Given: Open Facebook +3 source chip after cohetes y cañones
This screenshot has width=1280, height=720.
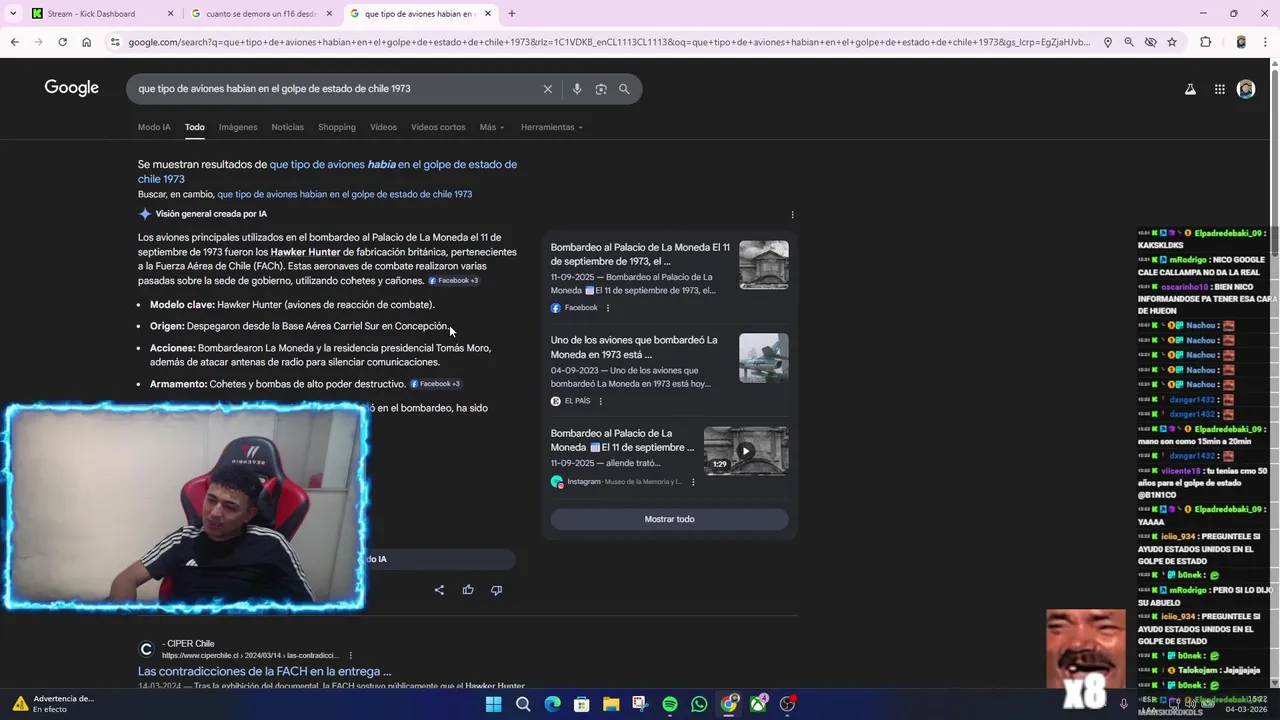Looking at the screenshot, I should [x=453, y=281].
